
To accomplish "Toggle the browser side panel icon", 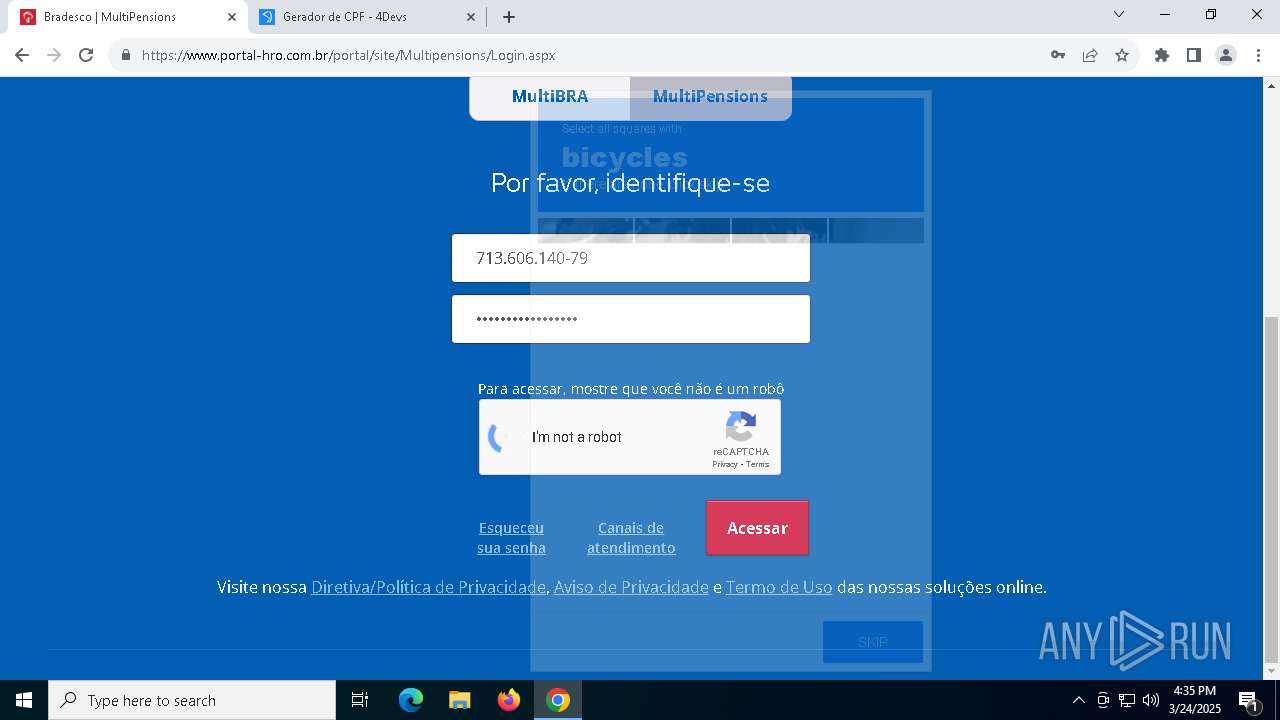I will 1194,55.
